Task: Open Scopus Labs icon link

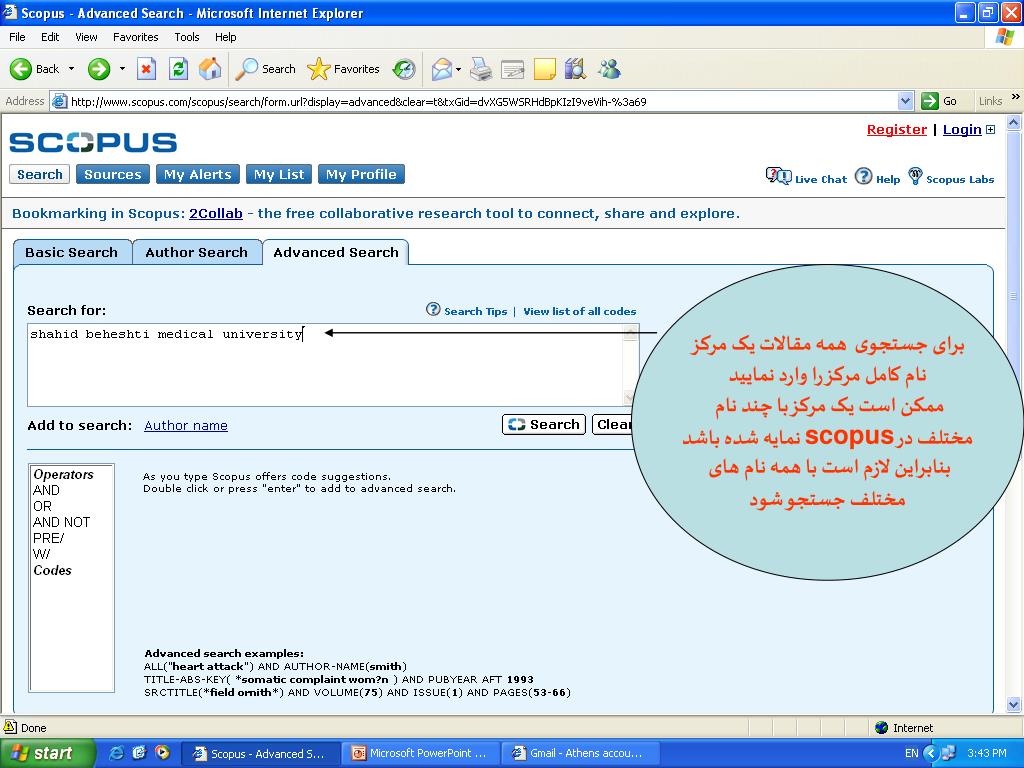Action: pos(951,178)
